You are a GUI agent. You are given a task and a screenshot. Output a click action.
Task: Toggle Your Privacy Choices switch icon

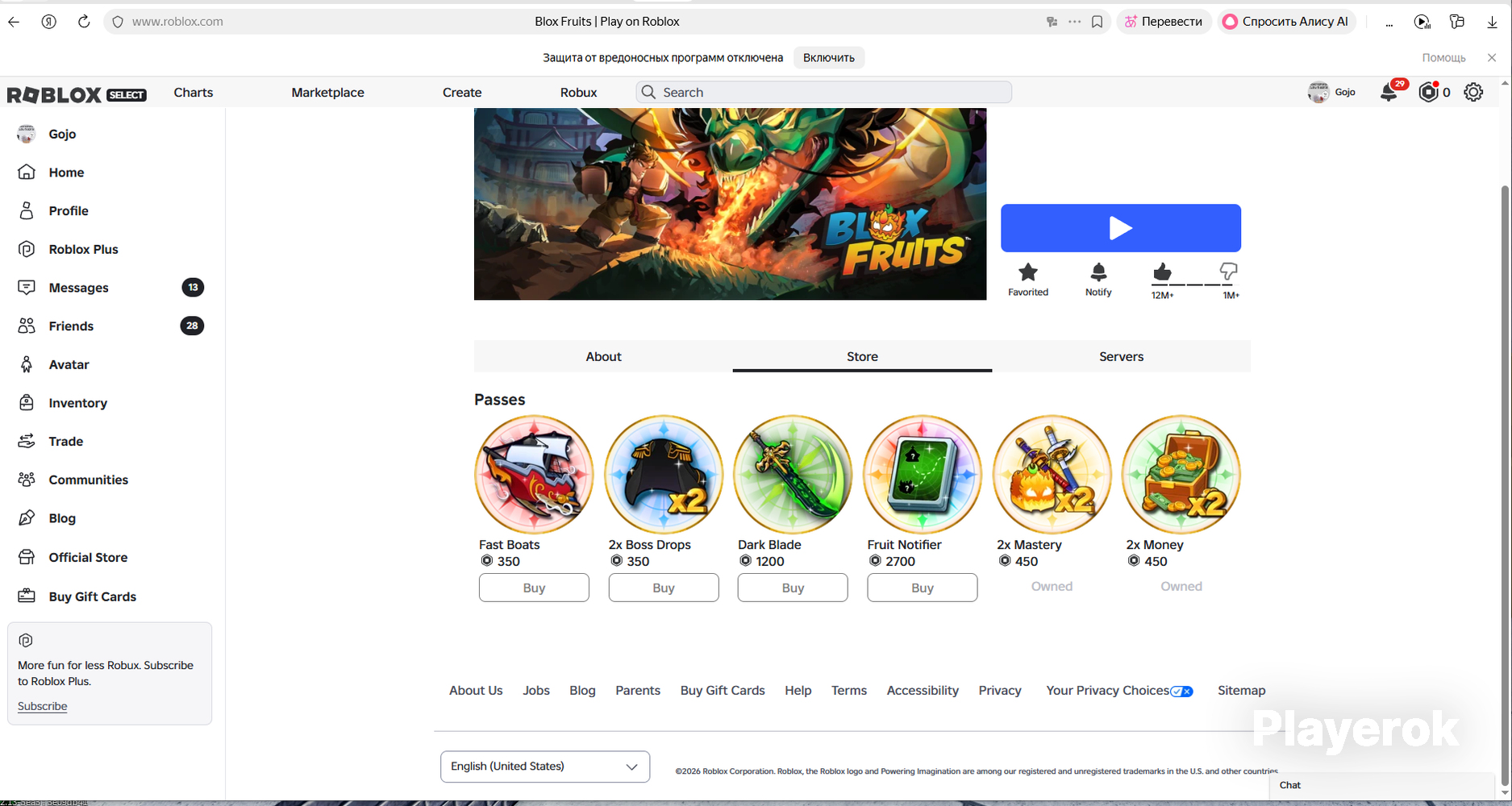click(x=1182, y=691)
